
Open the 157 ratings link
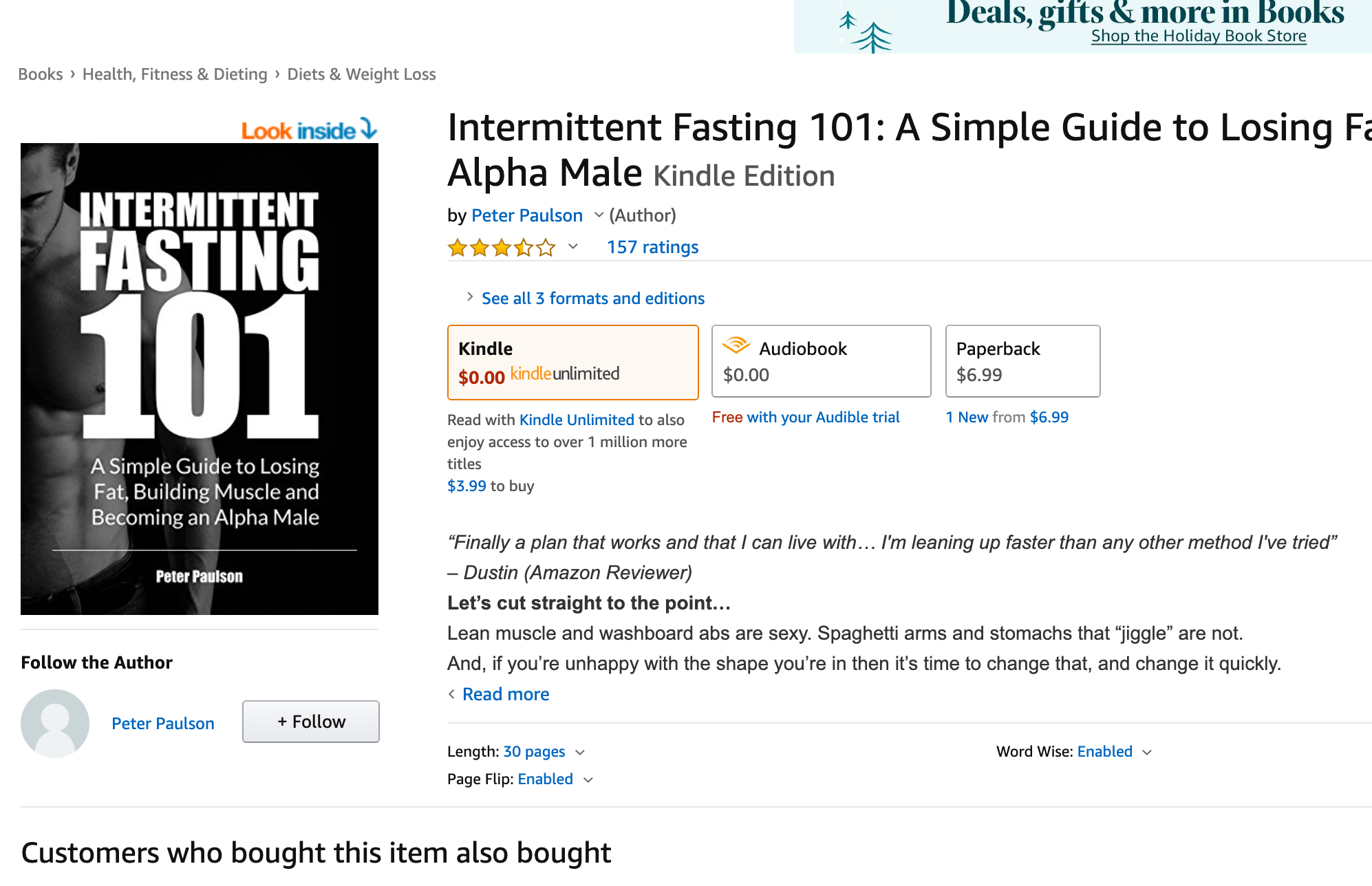click(652, 247)
